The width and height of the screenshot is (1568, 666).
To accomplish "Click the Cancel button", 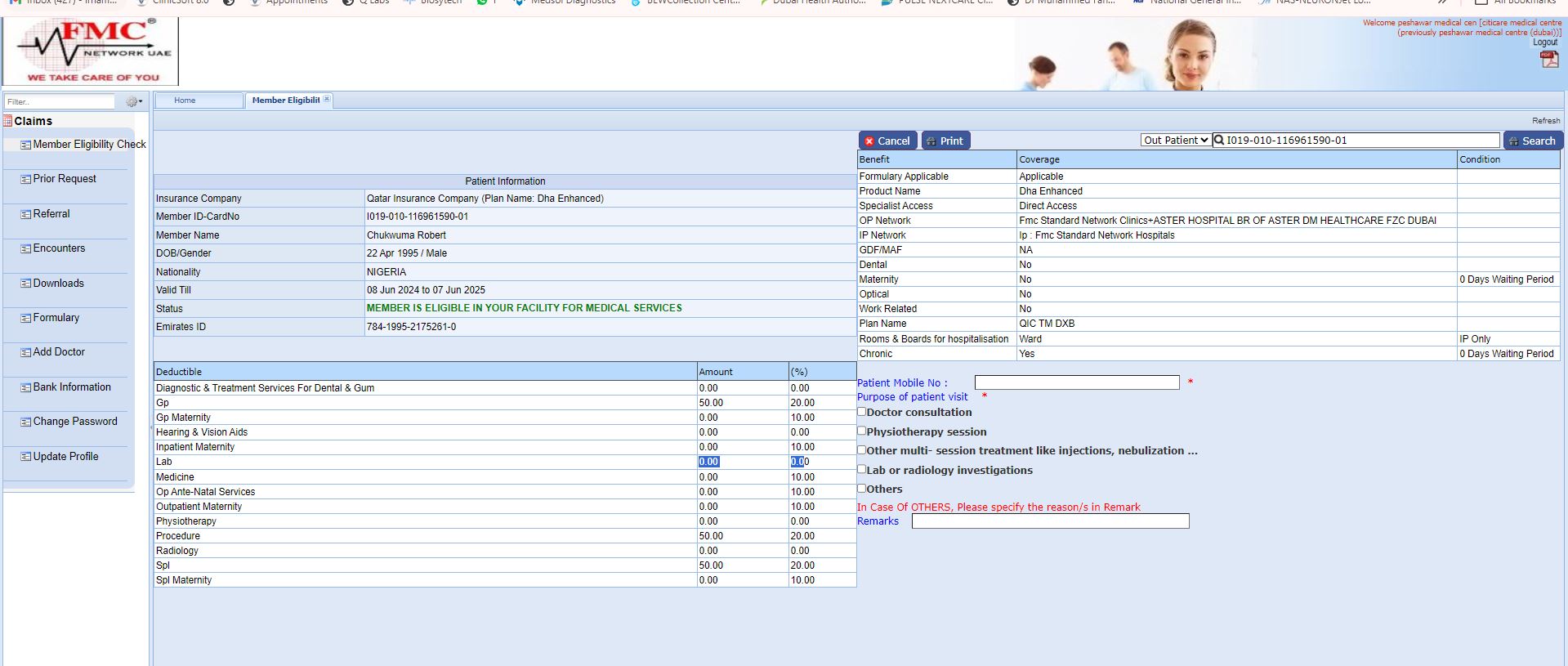I will (887, 141).
